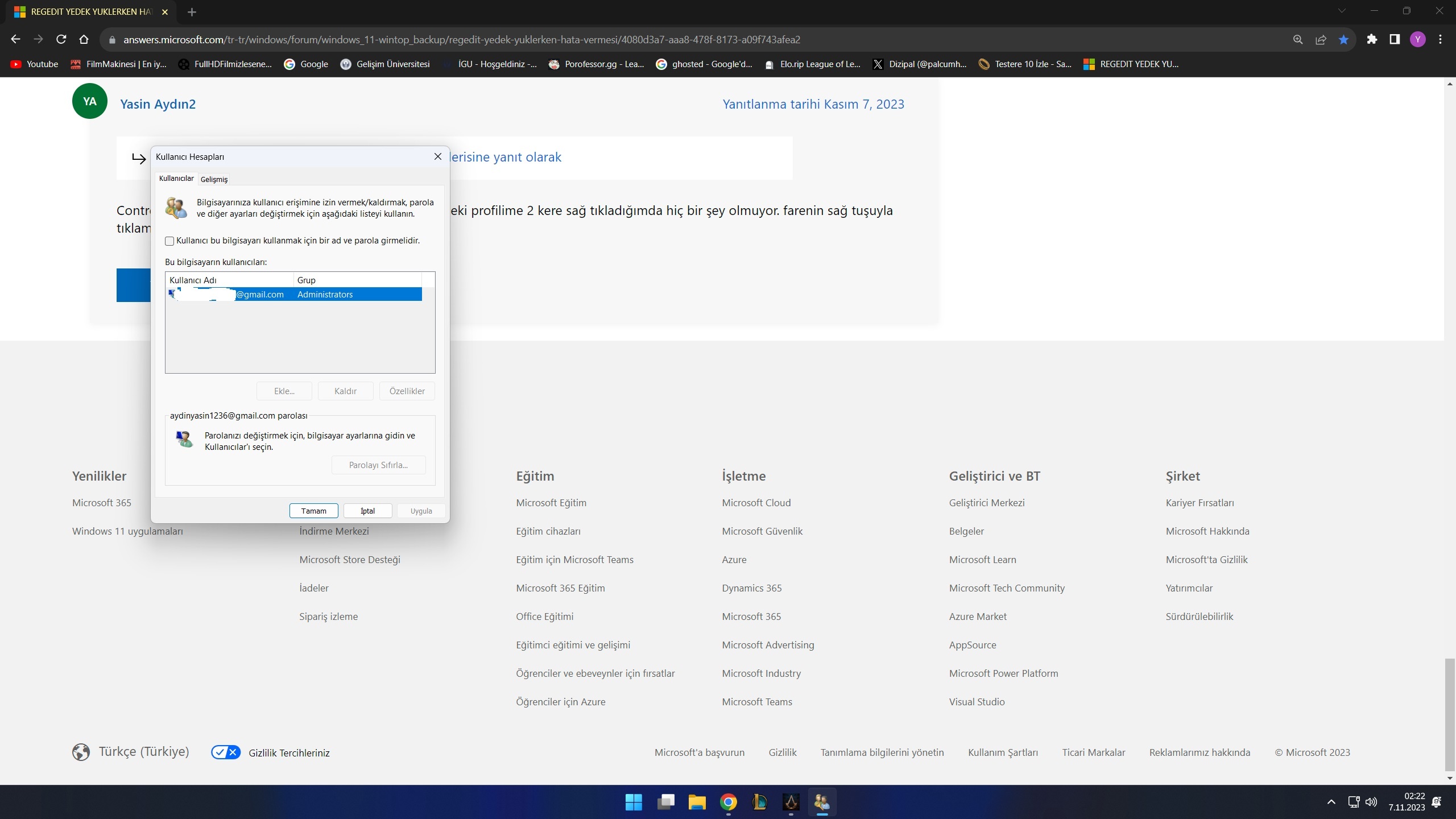This screenshot has width=1456, height=819.
Task: Open Task View in taskbar
Action: pos(665,802)
